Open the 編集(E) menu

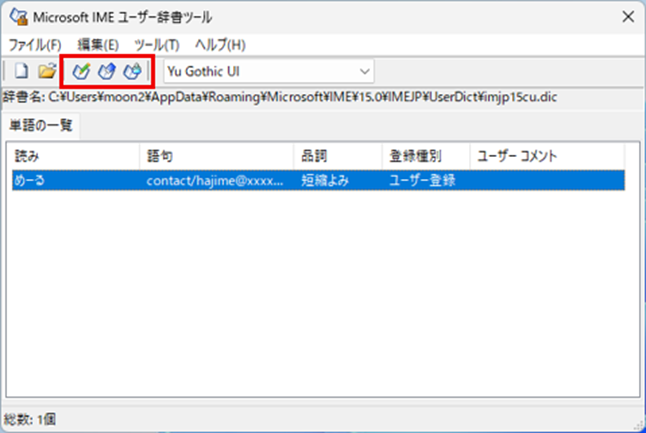(x=98, y=44)
